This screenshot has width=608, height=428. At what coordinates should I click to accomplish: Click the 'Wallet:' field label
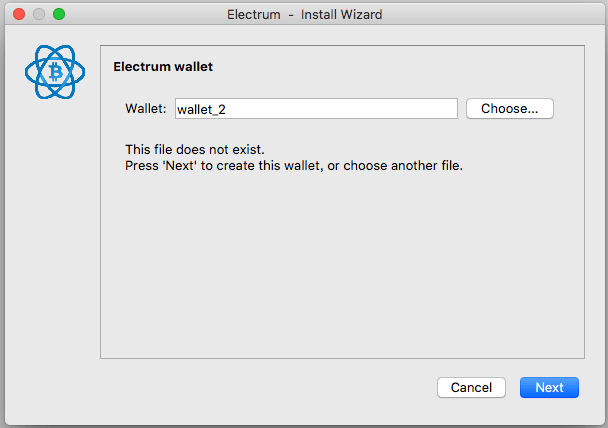(x=145, y=109)
